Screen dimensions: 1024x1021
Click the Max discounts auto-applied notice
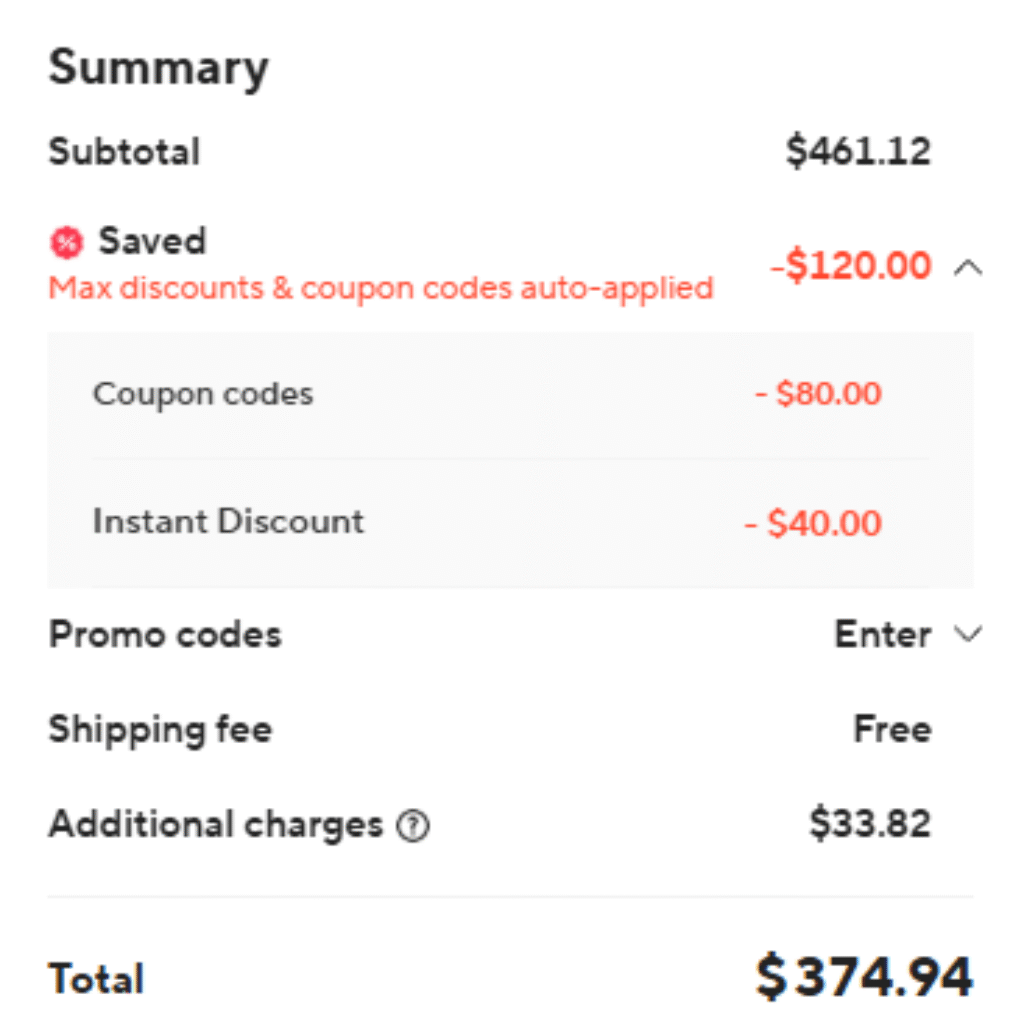[x=381, y=288]
